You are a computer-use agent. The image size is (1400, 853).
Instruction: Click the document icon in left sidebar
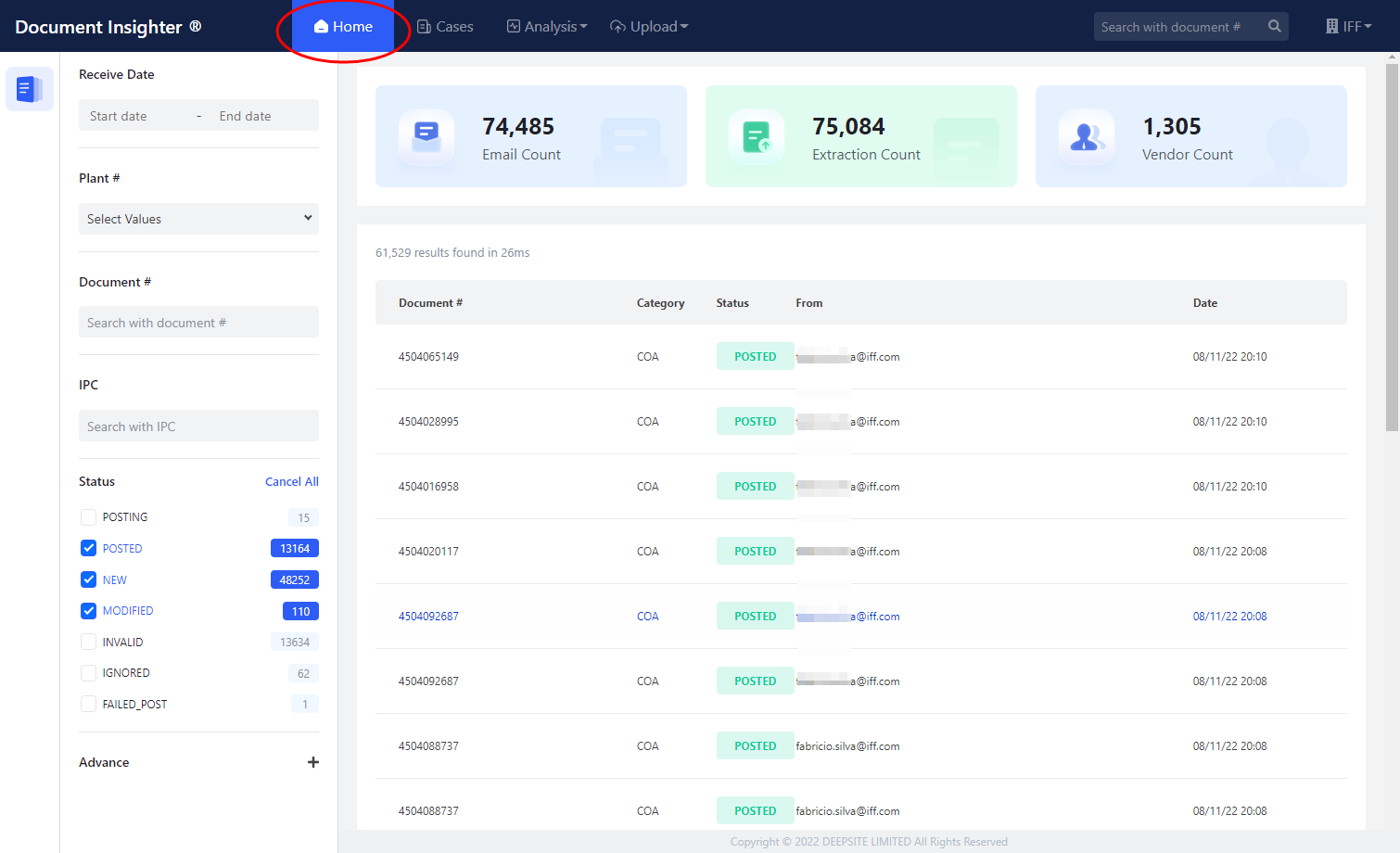coord(29,89)
